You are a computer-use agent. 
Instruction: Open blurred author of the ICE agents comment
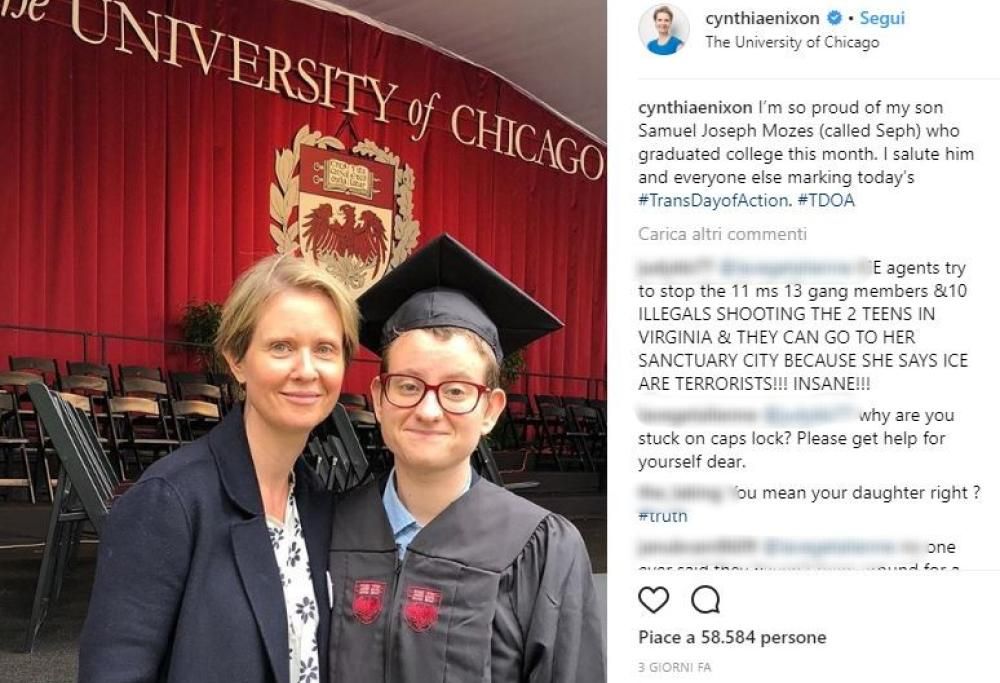click(676, 267)
